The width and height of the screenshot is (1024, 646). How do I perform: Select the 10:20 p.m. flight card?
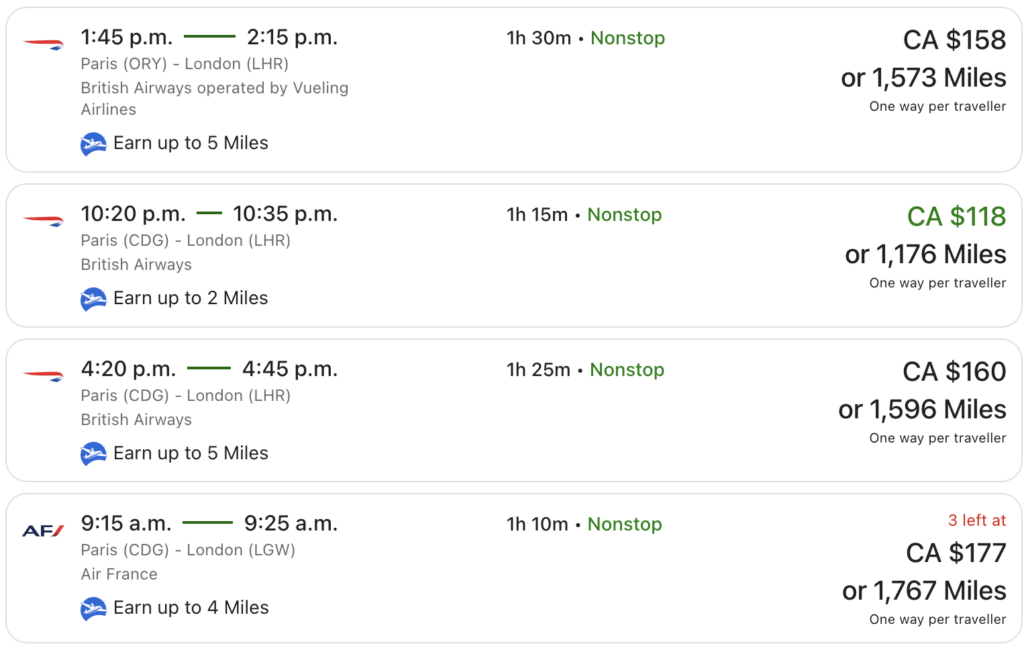pos(512,253)
